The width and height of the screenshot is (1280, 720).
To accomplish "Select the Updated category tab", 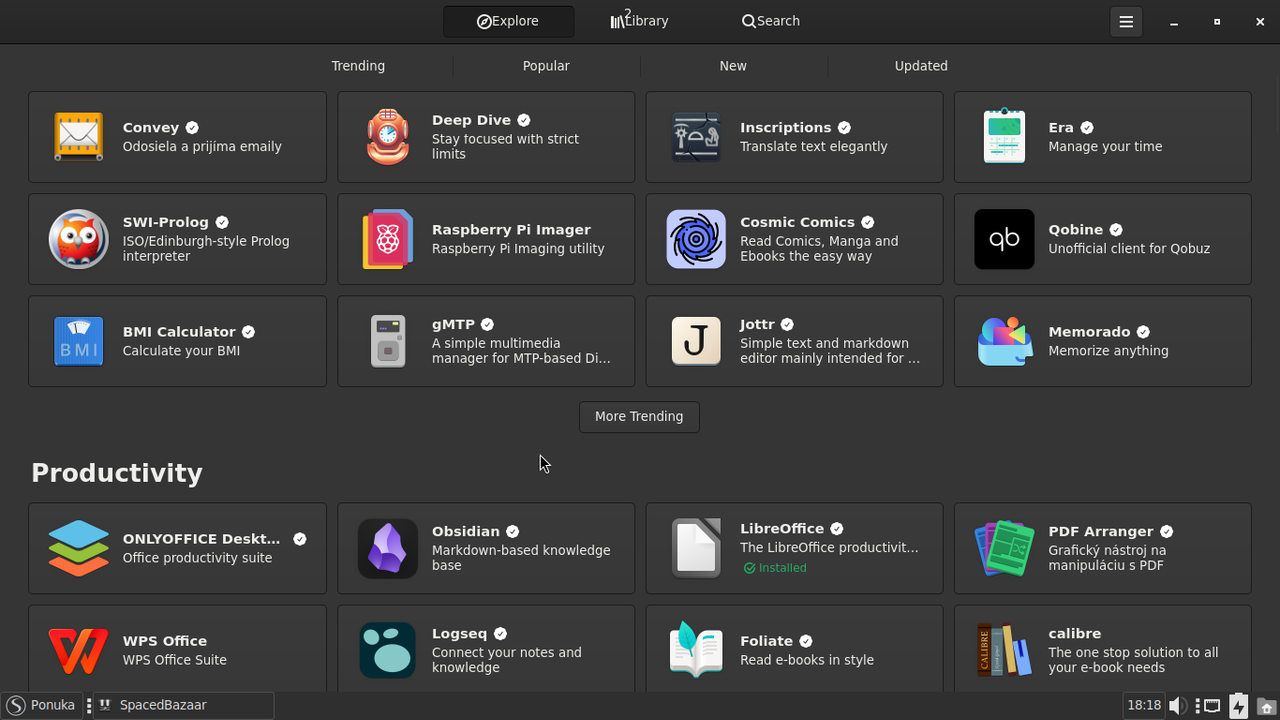I will pyautogui.click(x=921, y=66).
